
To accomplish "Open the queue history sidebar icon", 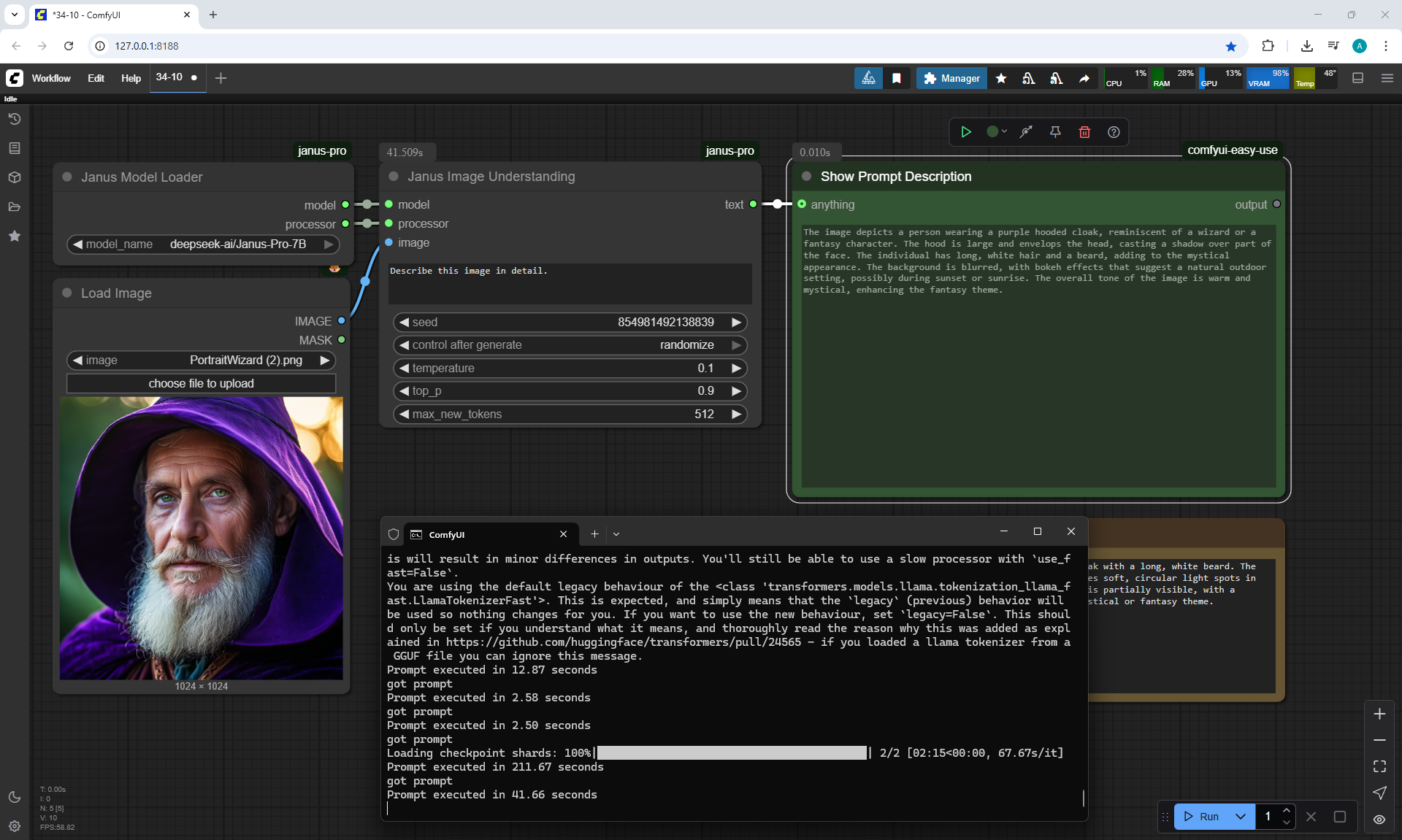I will pos(15,119).
